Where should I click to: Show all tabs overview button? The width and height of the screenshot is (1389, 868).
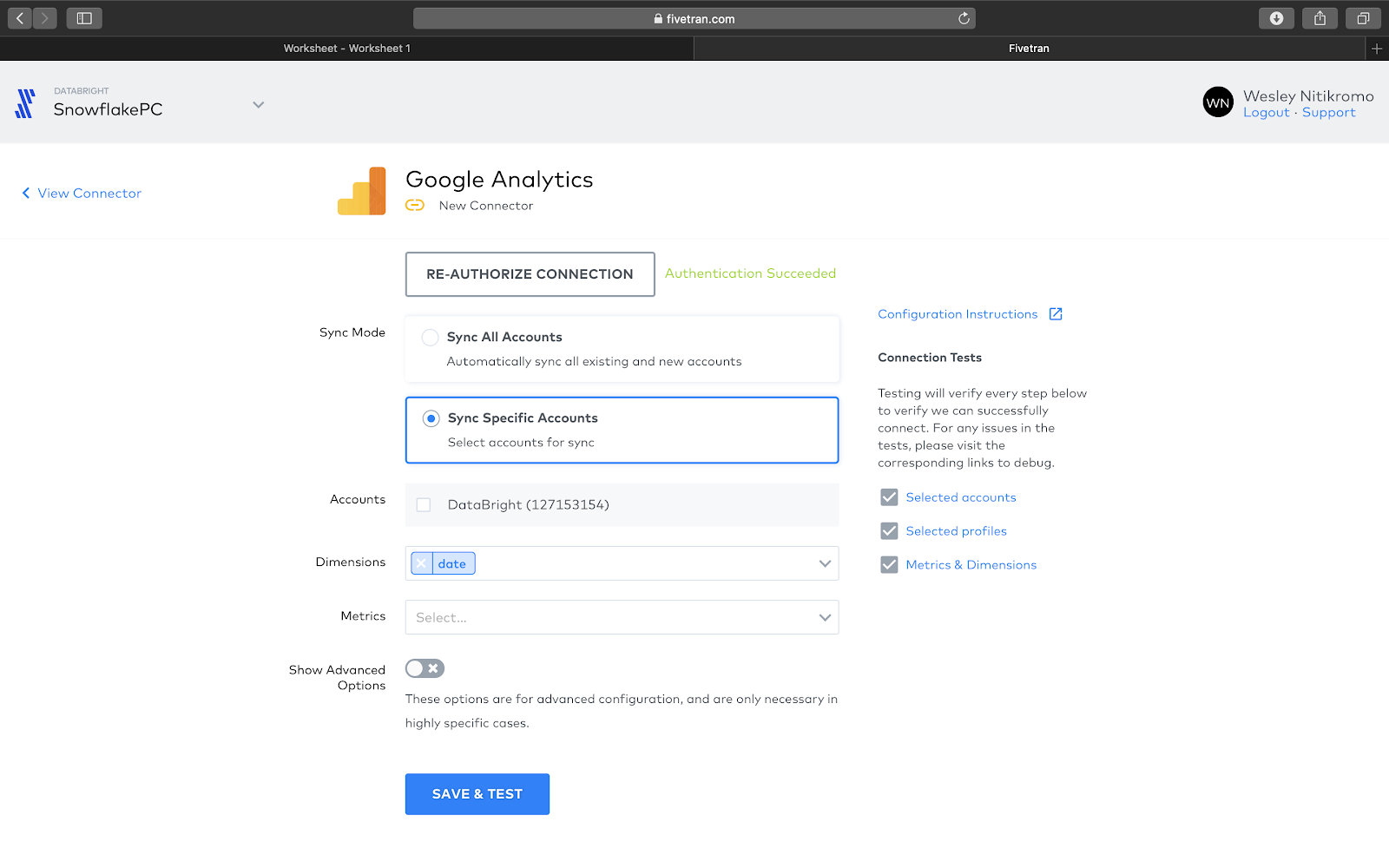1363,18
